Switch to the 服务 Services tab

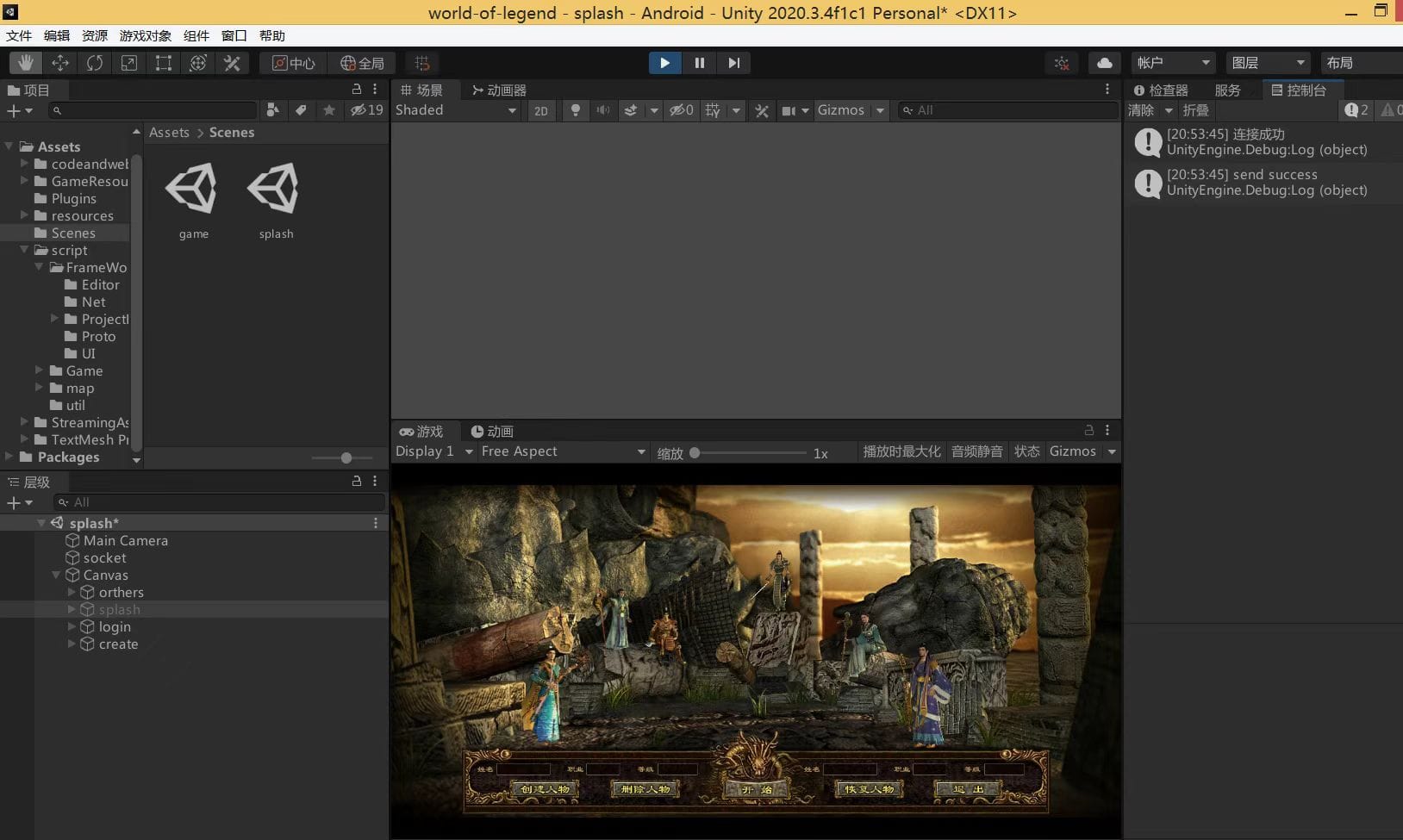1227,90
